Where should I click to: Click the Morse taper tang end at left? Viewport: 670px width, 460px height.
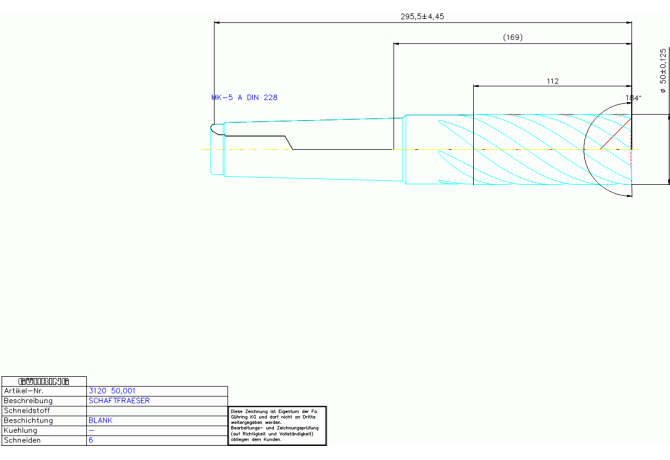pos(216,130)
